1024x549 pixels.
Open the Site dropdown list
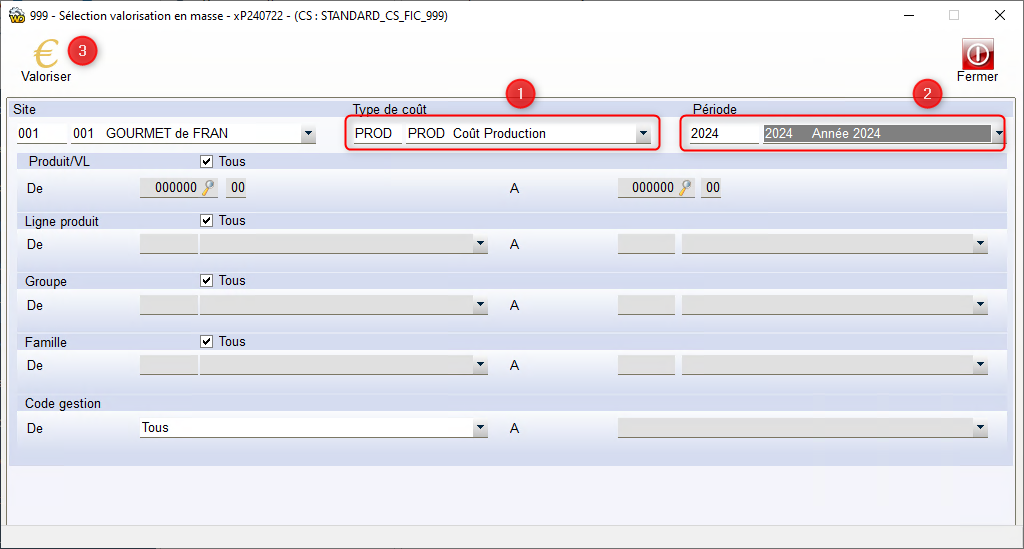[x=307, y=134]
